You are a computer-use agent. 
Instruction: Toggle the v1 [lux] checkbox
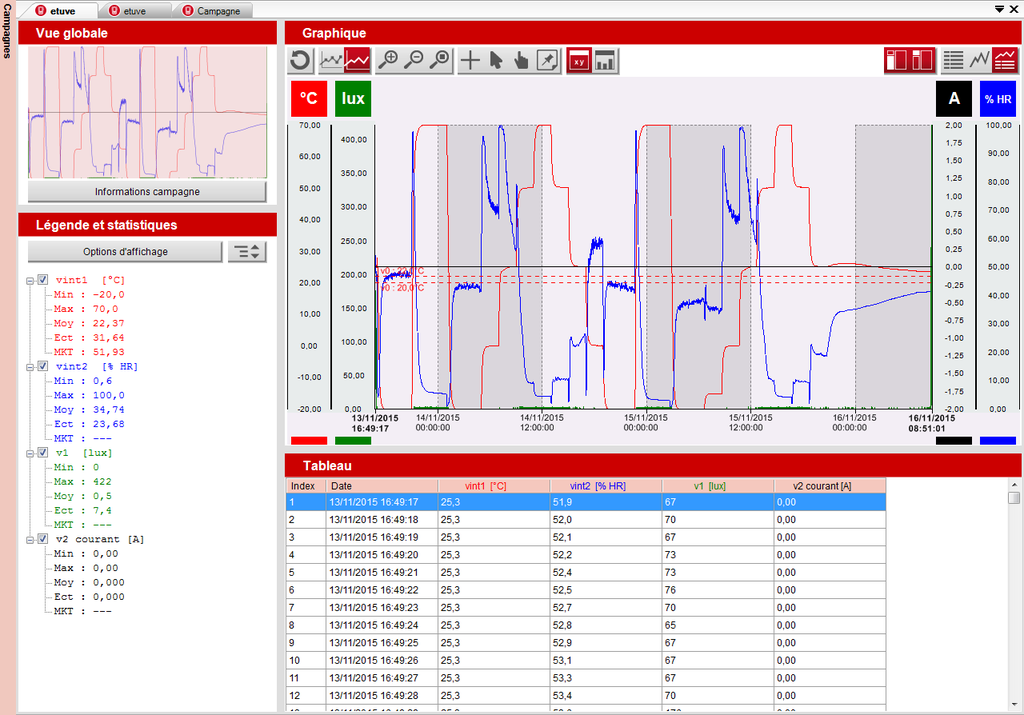click(x=43, y=453)
